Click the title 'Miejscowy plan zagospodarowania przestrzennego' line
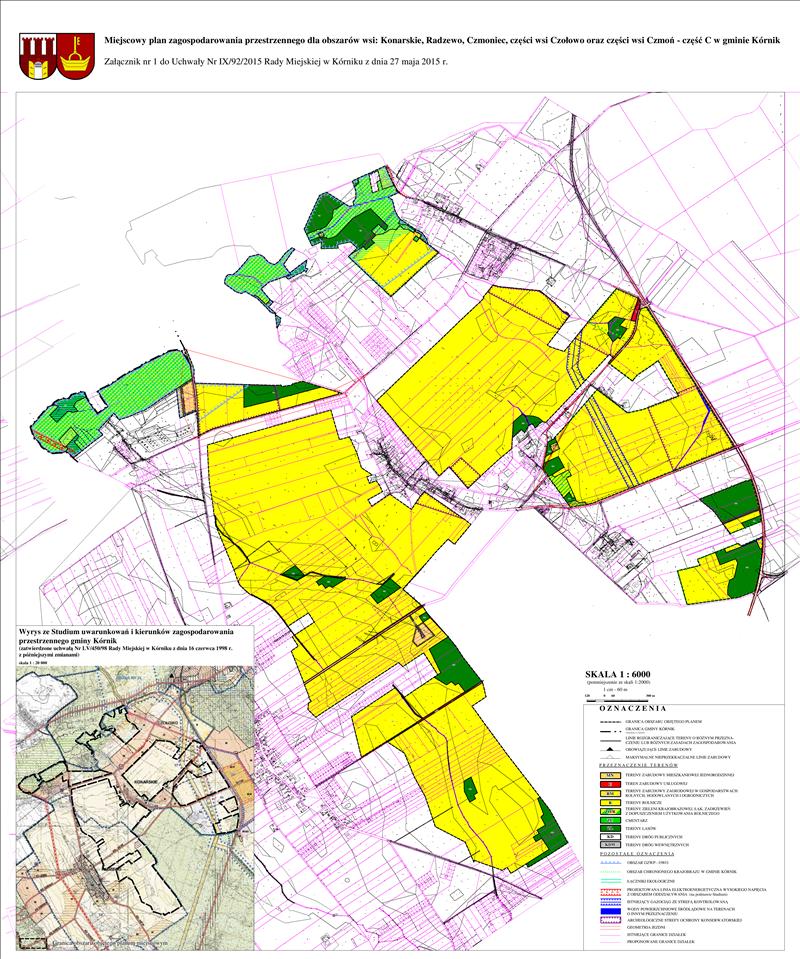The width and height of the screenshot is (800, 959). click(x=442, y=40)
